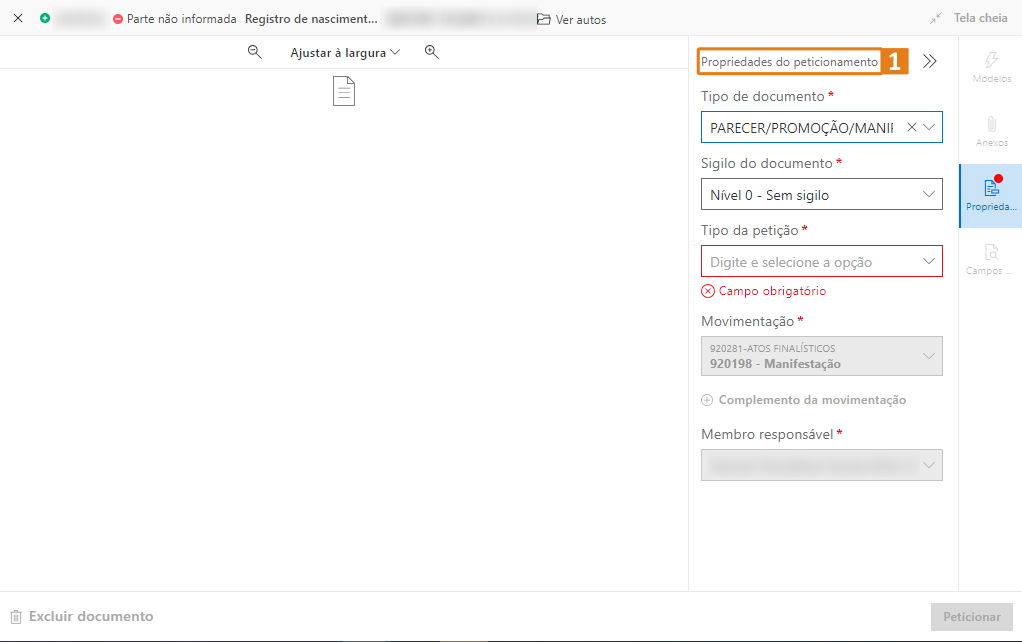Image resolution: width=1022 pixels, height=642 pixels.
Task: Click the red 'Parte não informada' icon
Action: (118, 19)
